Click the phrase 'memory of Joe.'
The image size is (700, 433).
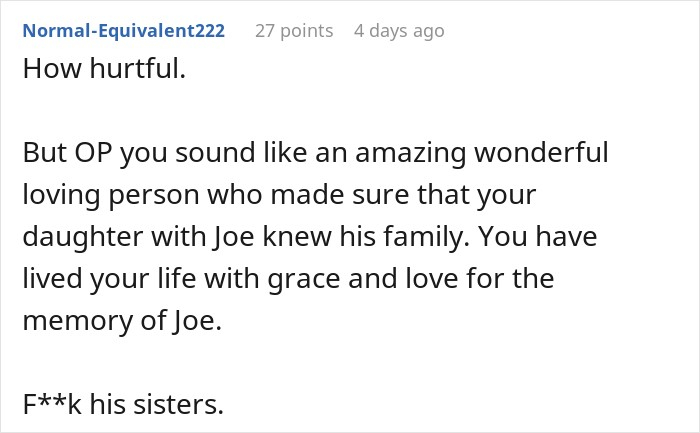(122, 321)
